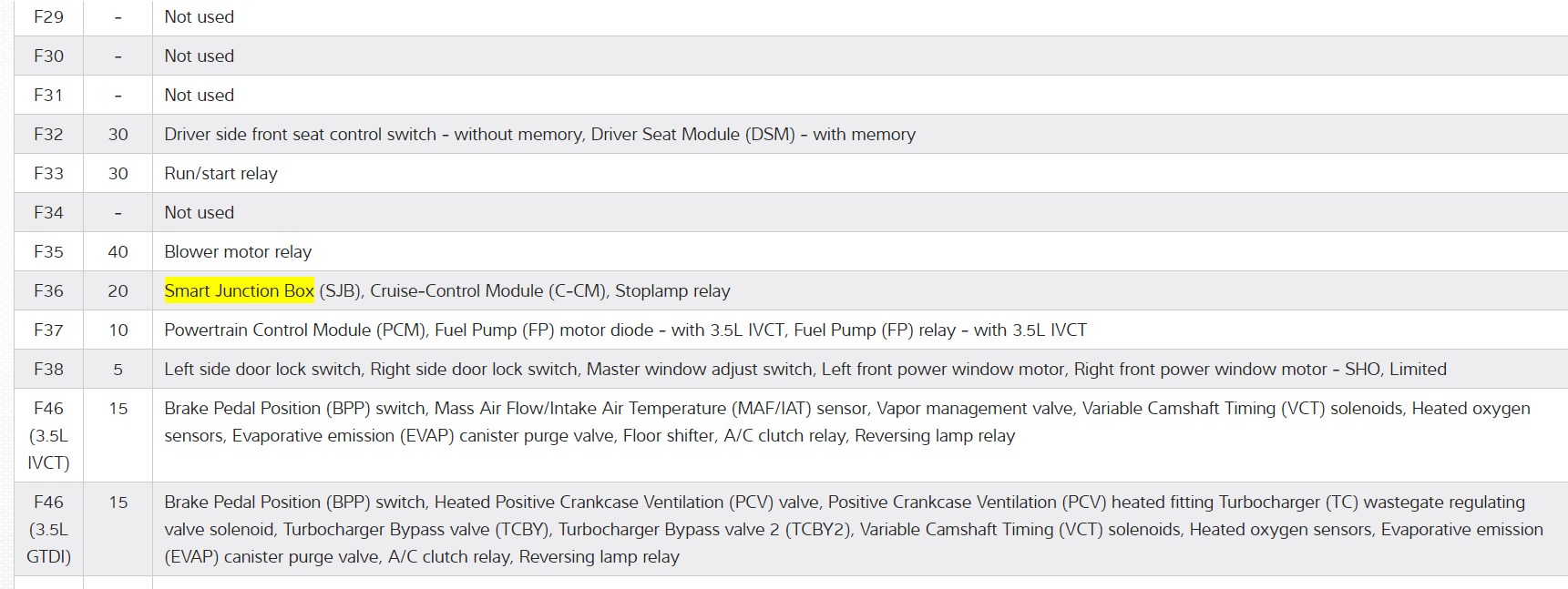1568x589 pixels.
Task: Click the 40 amp rating for F35
Action: 118,252
